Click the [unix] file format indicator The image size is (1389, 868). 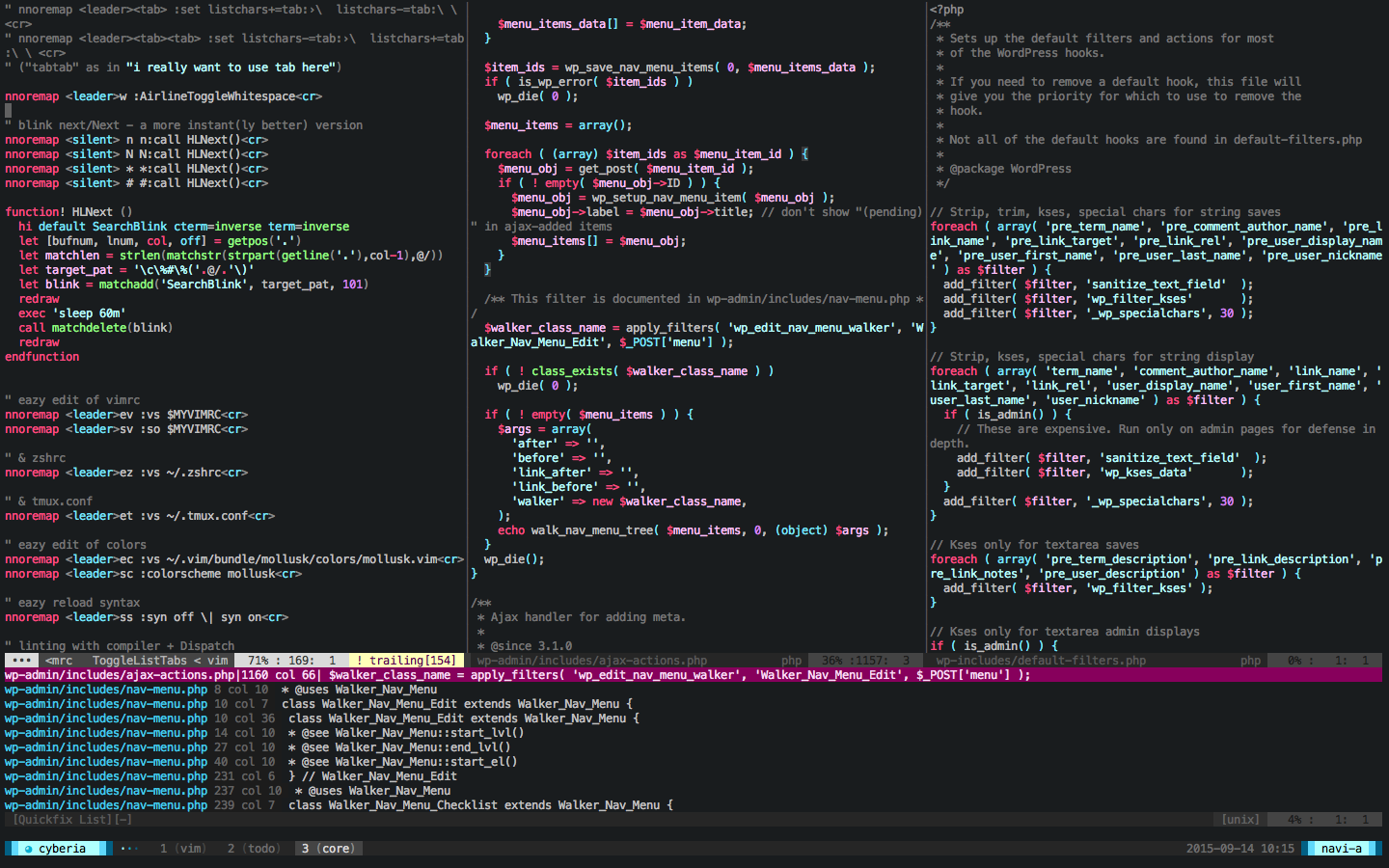pos(1239,819)
